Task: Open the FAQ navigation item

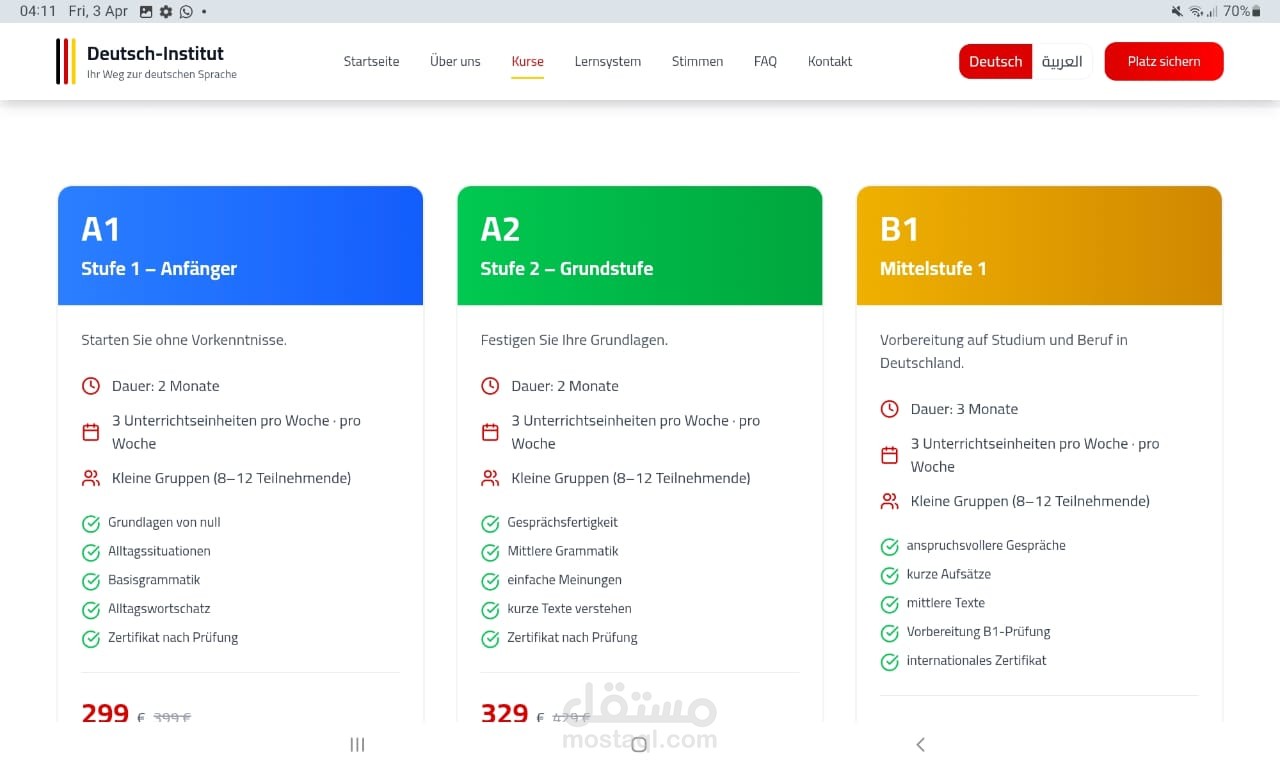Action: (x=765, y=61)
